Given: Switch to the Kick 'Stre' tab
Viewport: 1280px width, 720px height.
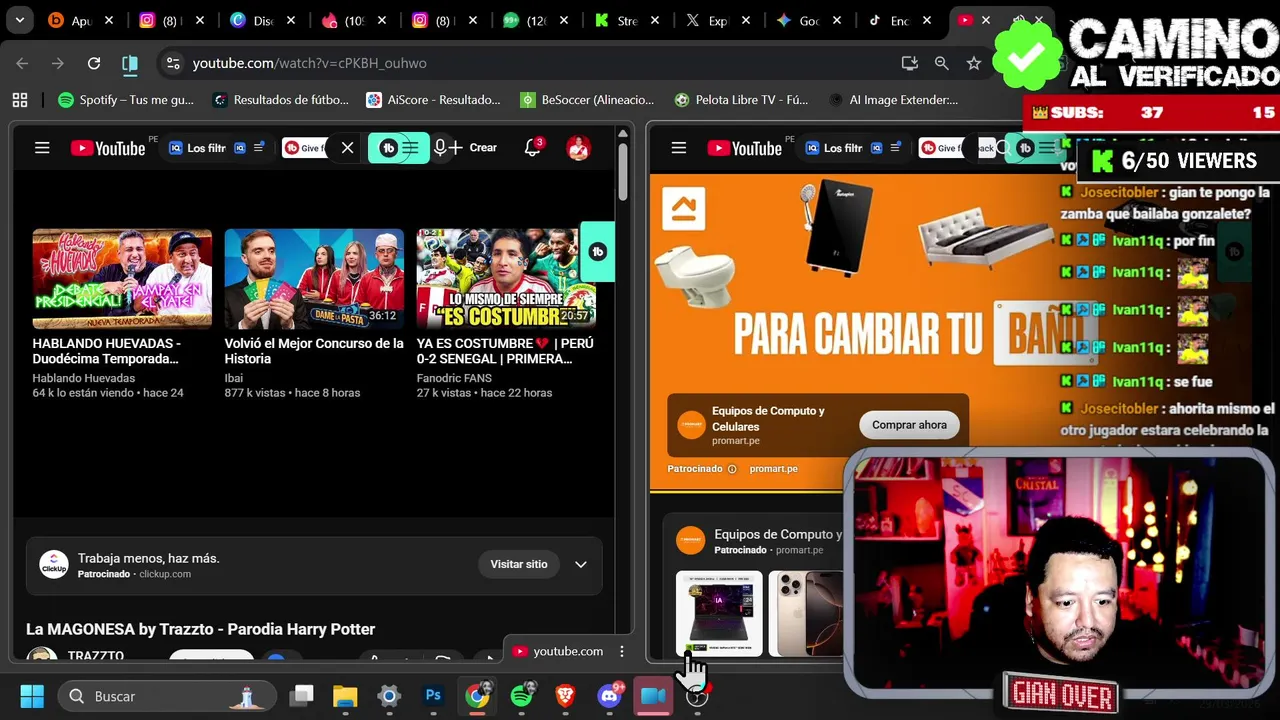Looking at the screenshot, I should 626,20.
